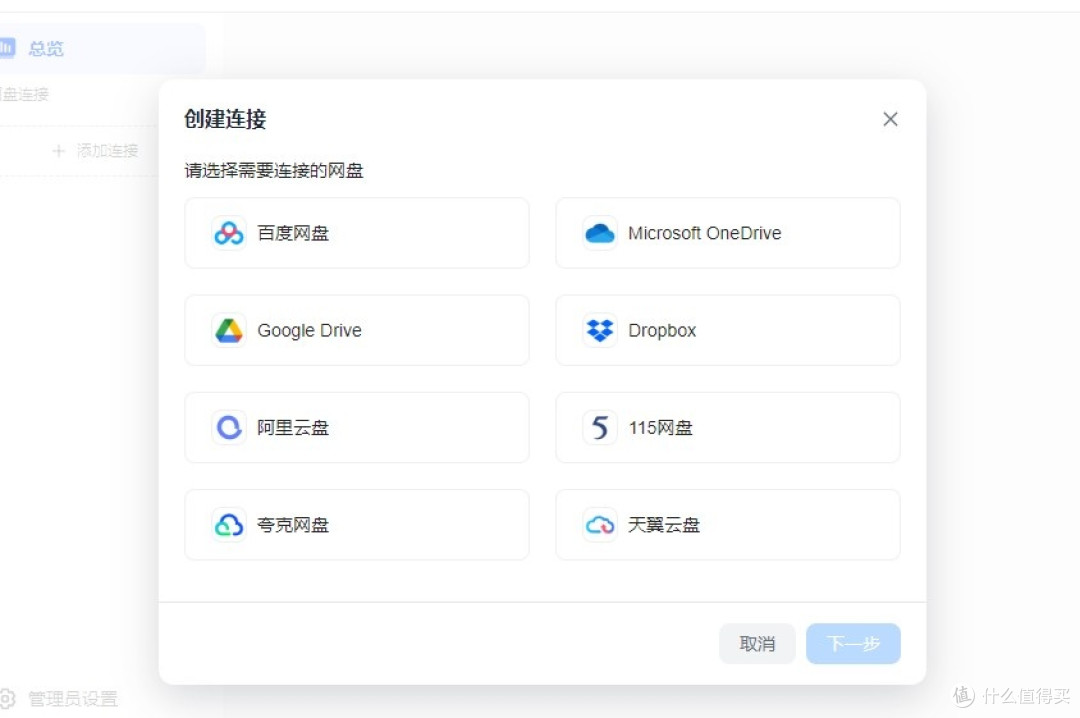Select the 百度网盘 label text
The height and width of the screenshot is (718, 1080).
point(293,233)
